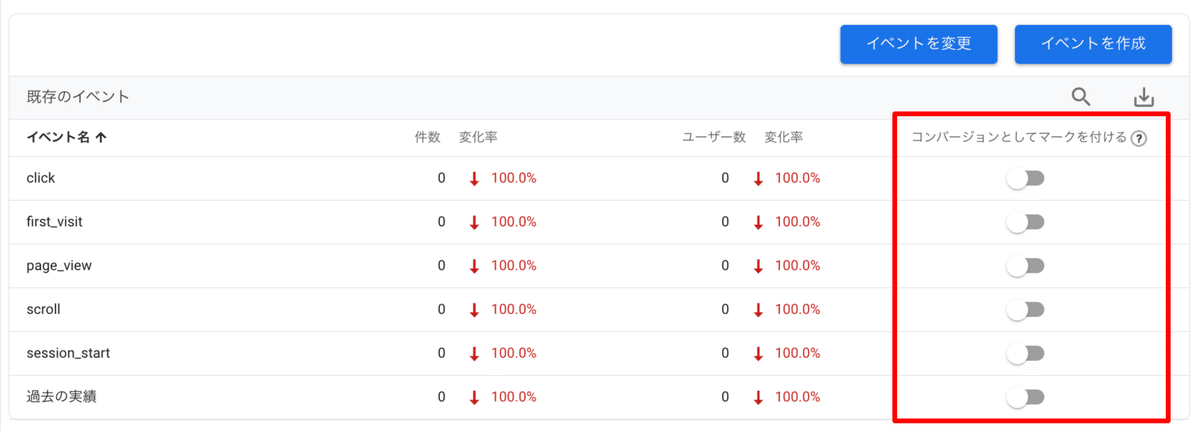Enable session_start conversion toggle
Screen dimensions: 1200x431
pyautogui.click(x=1025, y=353)
